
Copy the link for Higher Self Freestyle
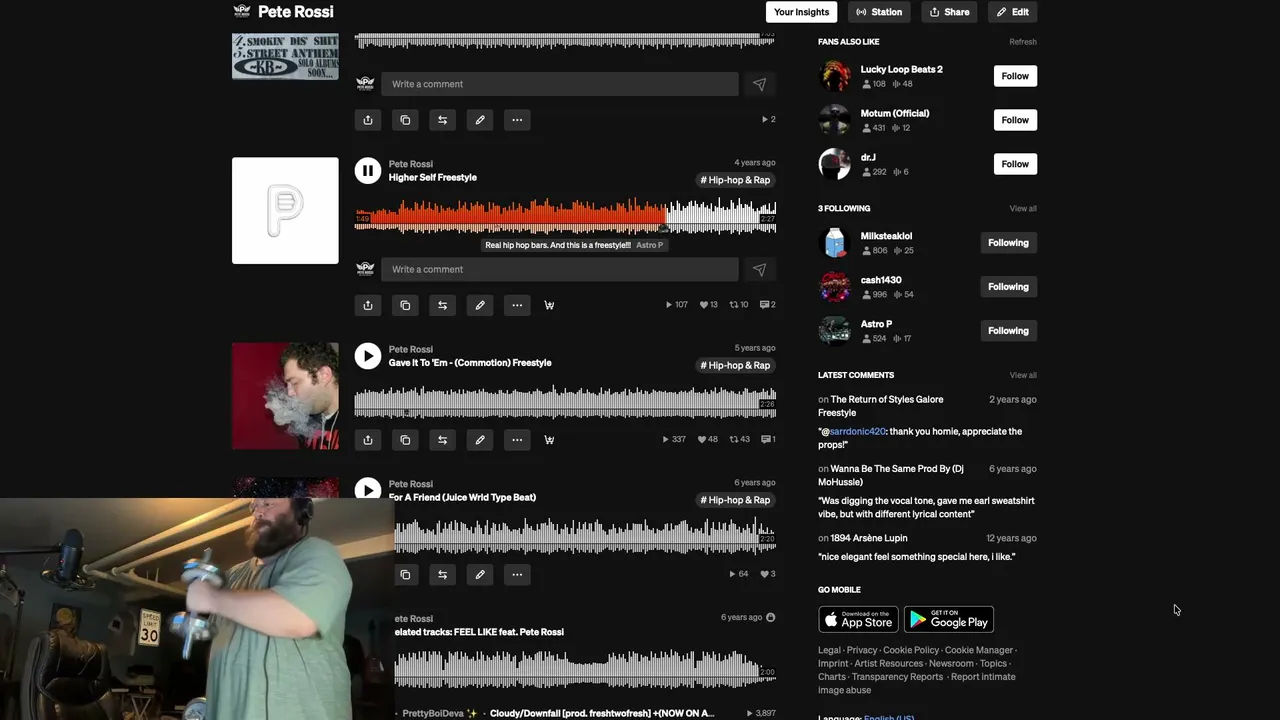(x=405, y=305)
